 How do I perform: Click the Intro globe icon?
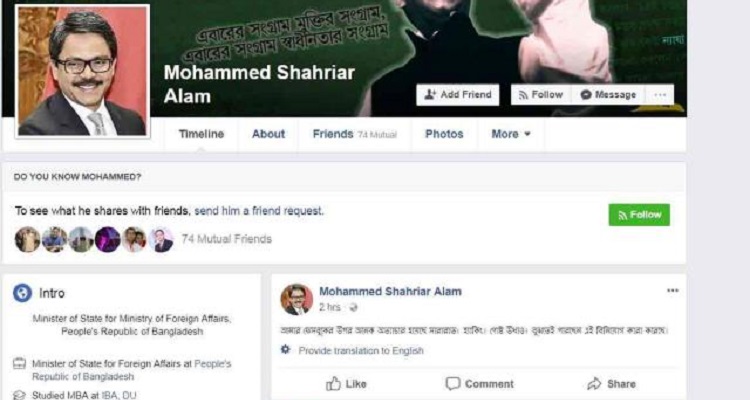(22, 293)
